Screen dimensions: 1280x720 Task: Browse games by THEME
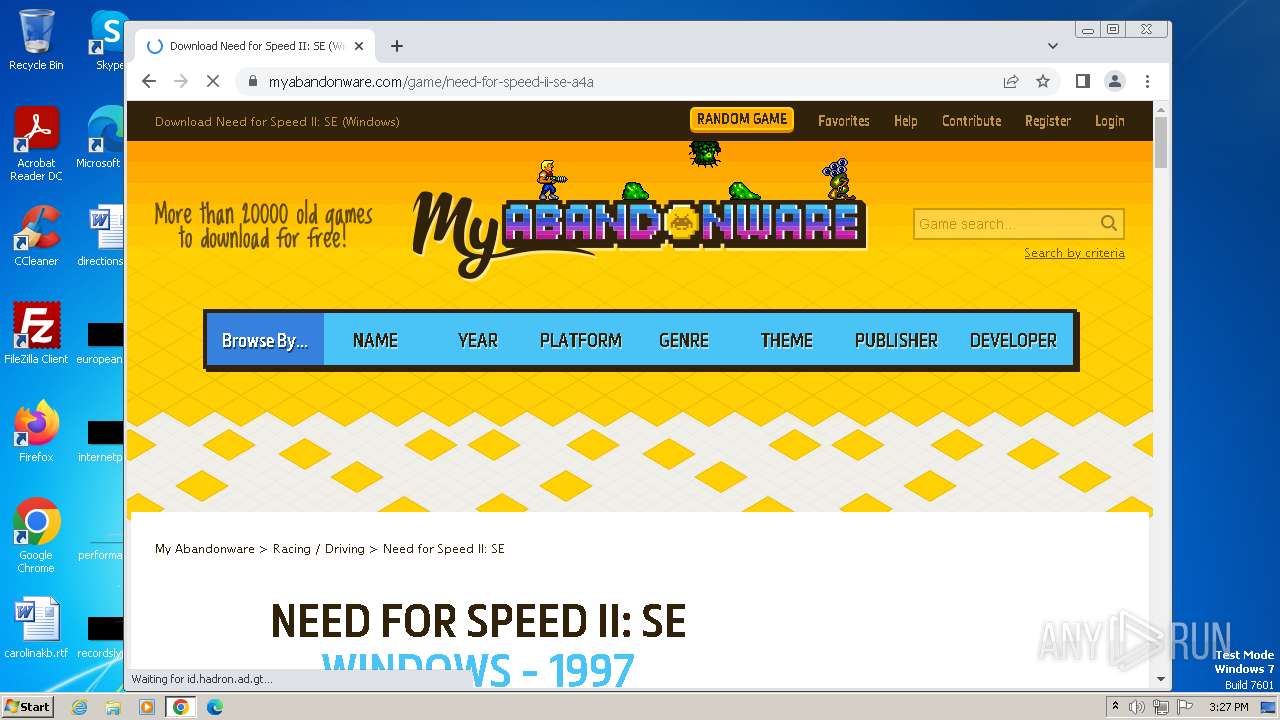pos(787,341)
